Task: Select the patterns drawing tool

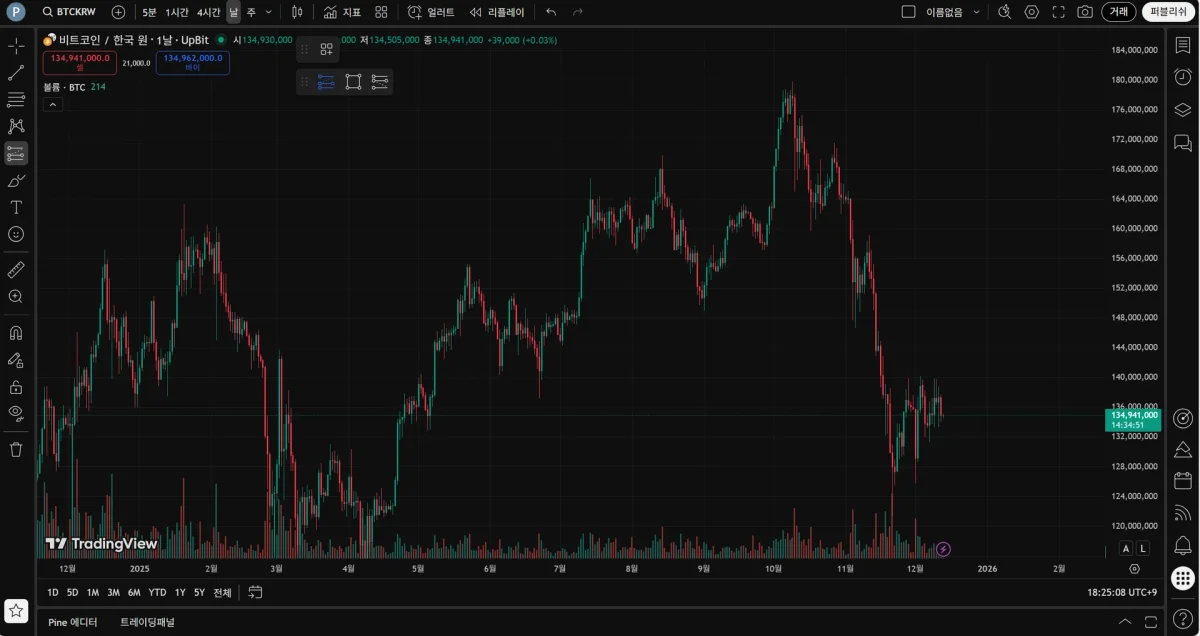Action: [16, 126]
